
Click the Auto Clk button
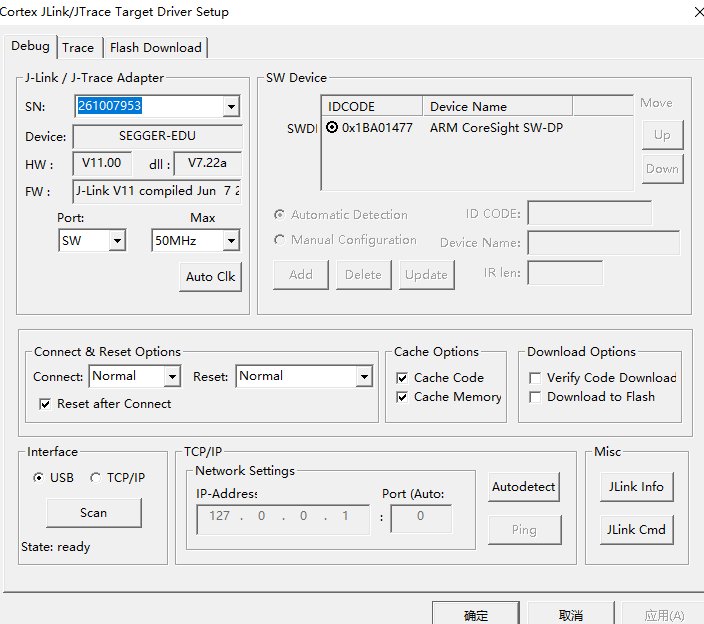(210, 277)
